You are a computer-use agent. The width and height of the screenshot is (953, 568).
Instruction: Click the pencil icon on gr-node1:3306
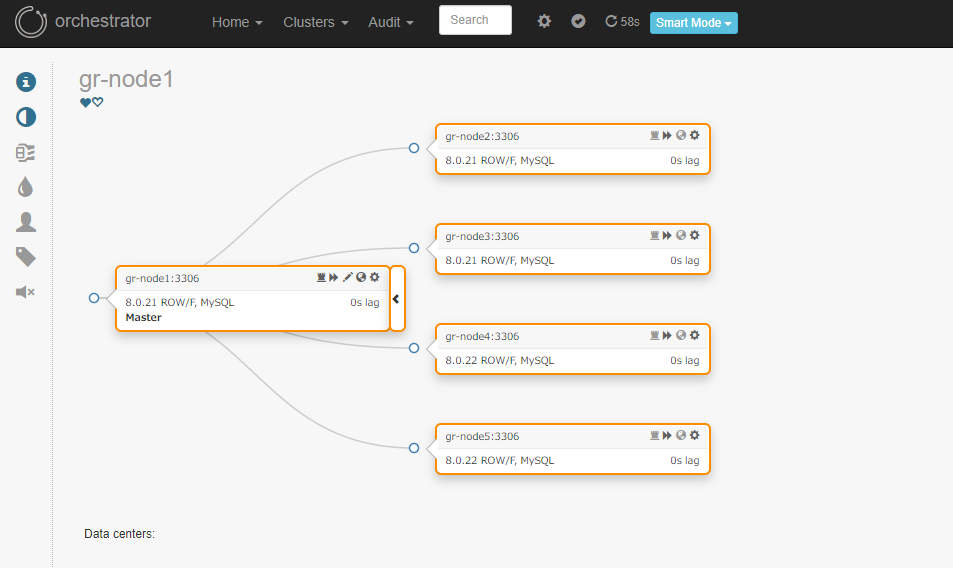[x=348, y=277]
